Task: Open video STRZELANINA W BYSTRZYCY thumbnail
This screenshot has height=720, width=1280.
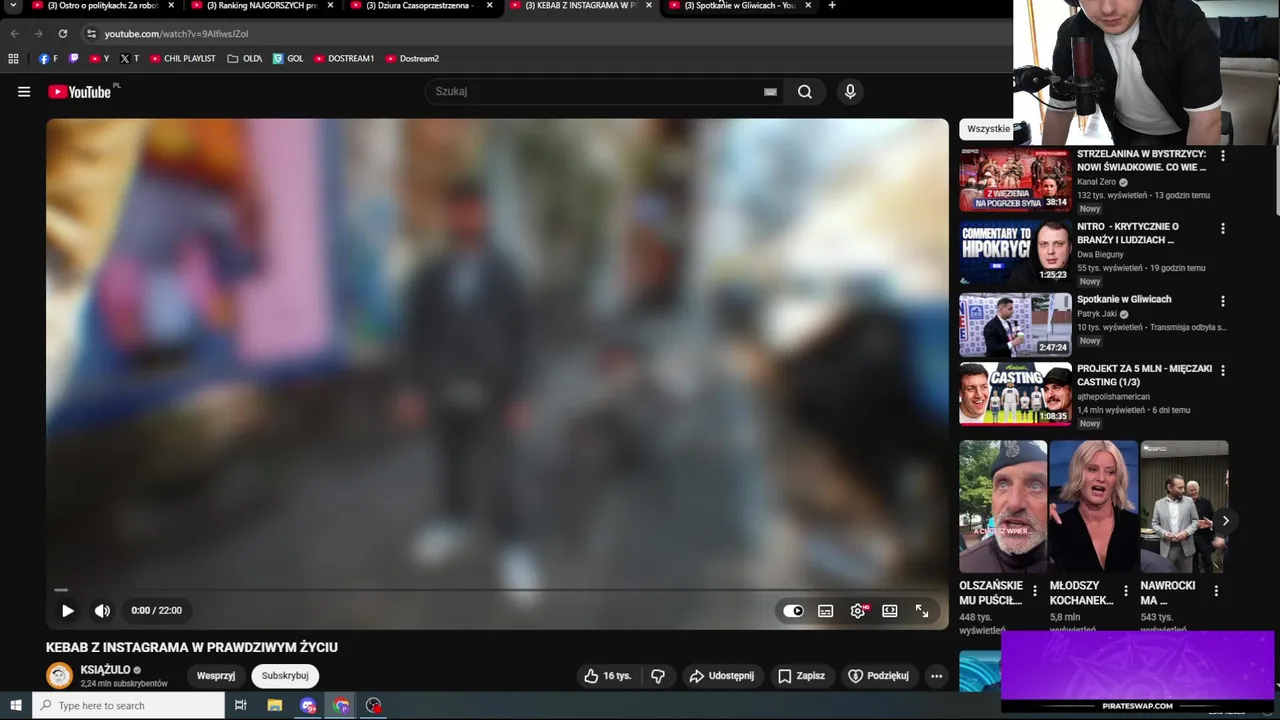Action: tap(1015, 180)
